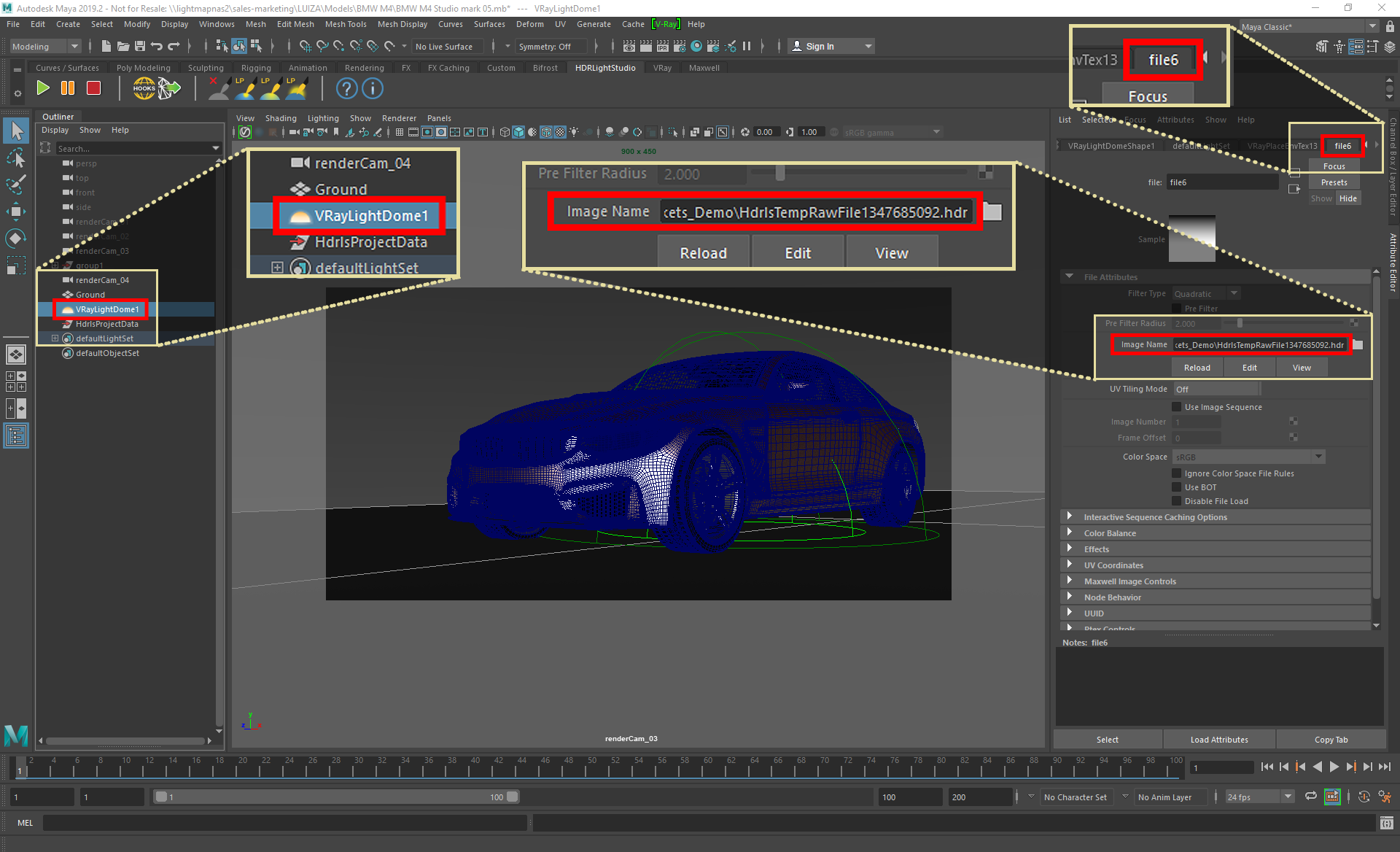Switch to the Poly Modeling shelf tab
The width and height of the screenshot is (1400, 852).
tap(143, 68)
